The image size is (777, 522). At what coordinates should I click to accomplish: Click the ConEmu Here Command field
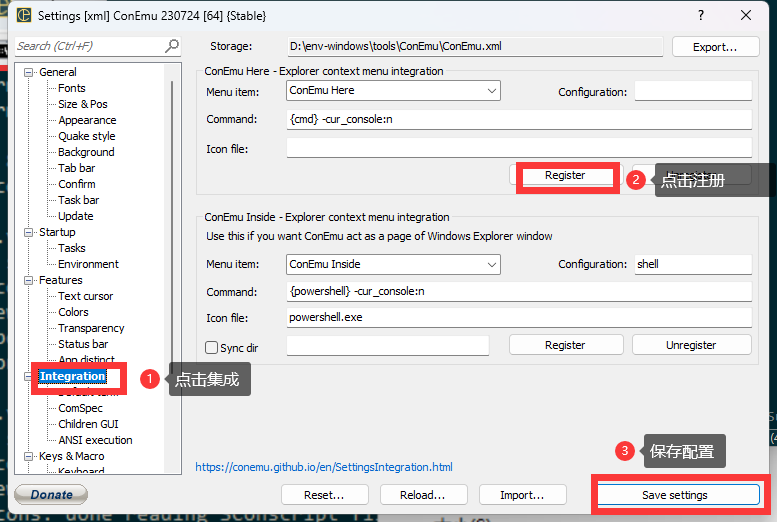point(519,119)
